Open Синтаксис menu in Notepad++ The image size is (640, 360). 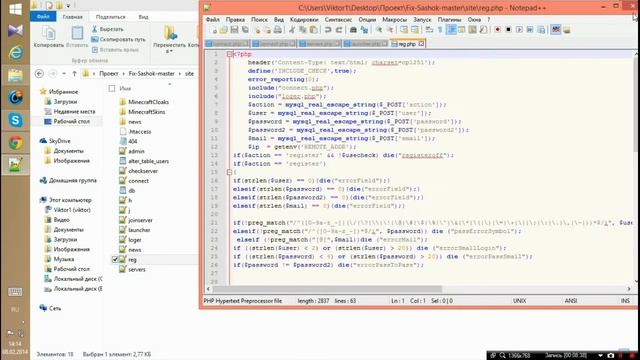click(x=338, y=20)
